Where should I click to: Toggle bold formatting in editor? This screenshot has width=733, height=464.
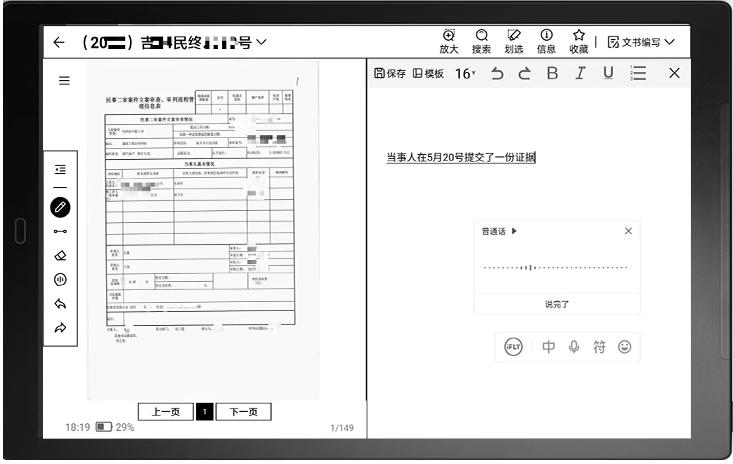click(x=551, y=73)
